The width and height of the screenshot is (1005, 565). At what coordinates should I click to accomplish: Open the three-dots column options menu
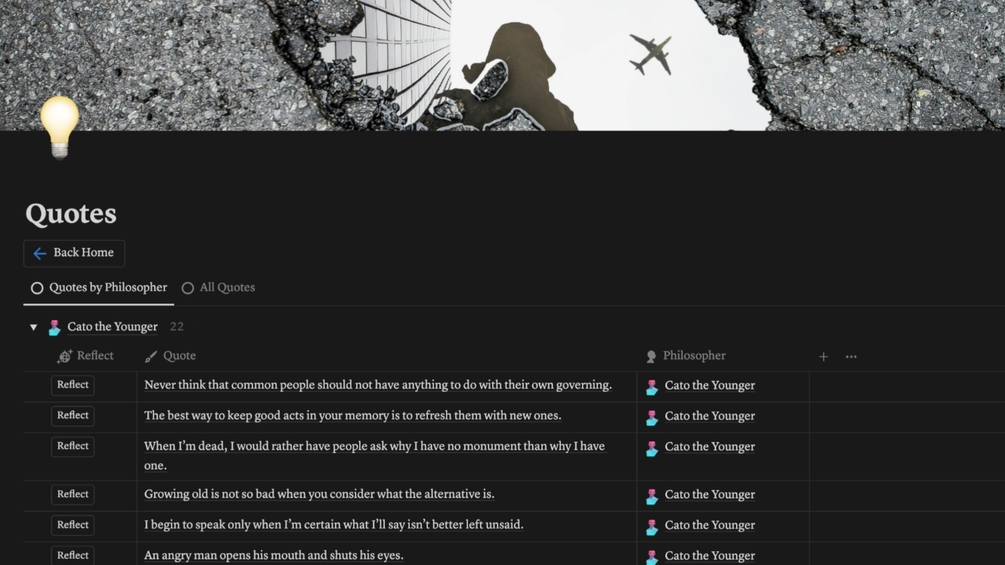click(x=851, y=357)
